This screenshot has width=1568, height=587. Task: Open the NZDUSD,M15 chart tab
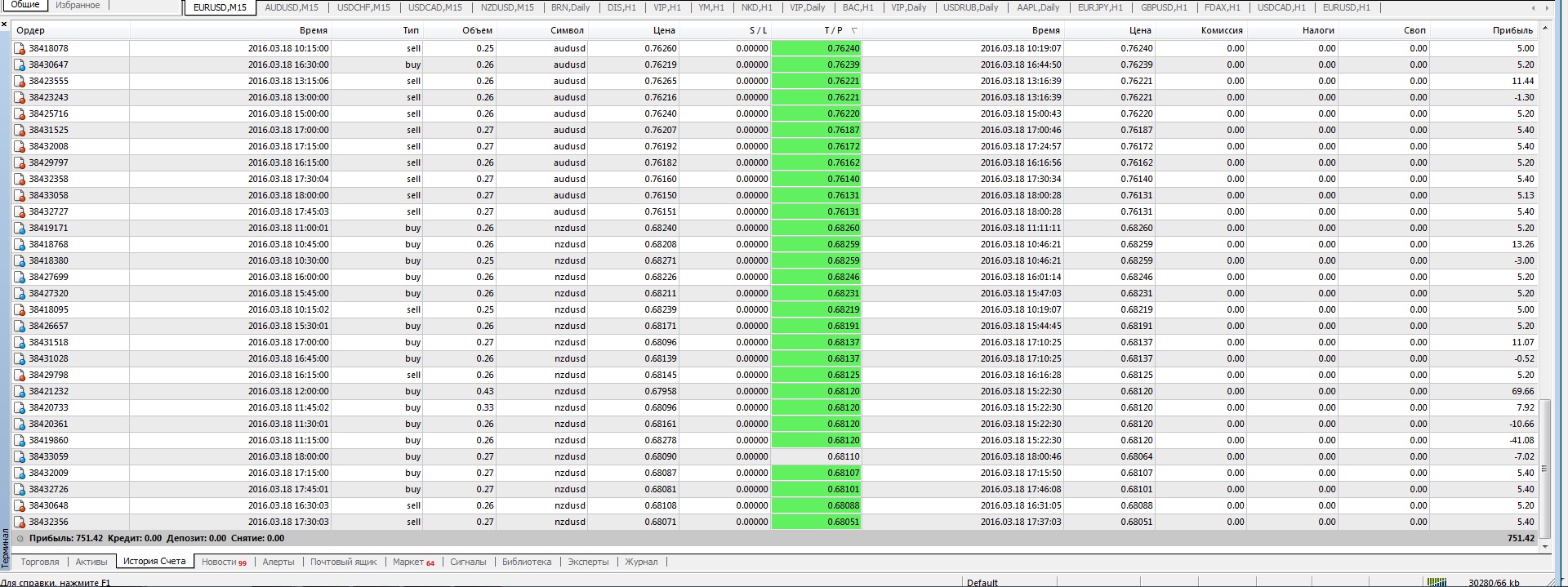pyautogui.click(x=507, y=7)
